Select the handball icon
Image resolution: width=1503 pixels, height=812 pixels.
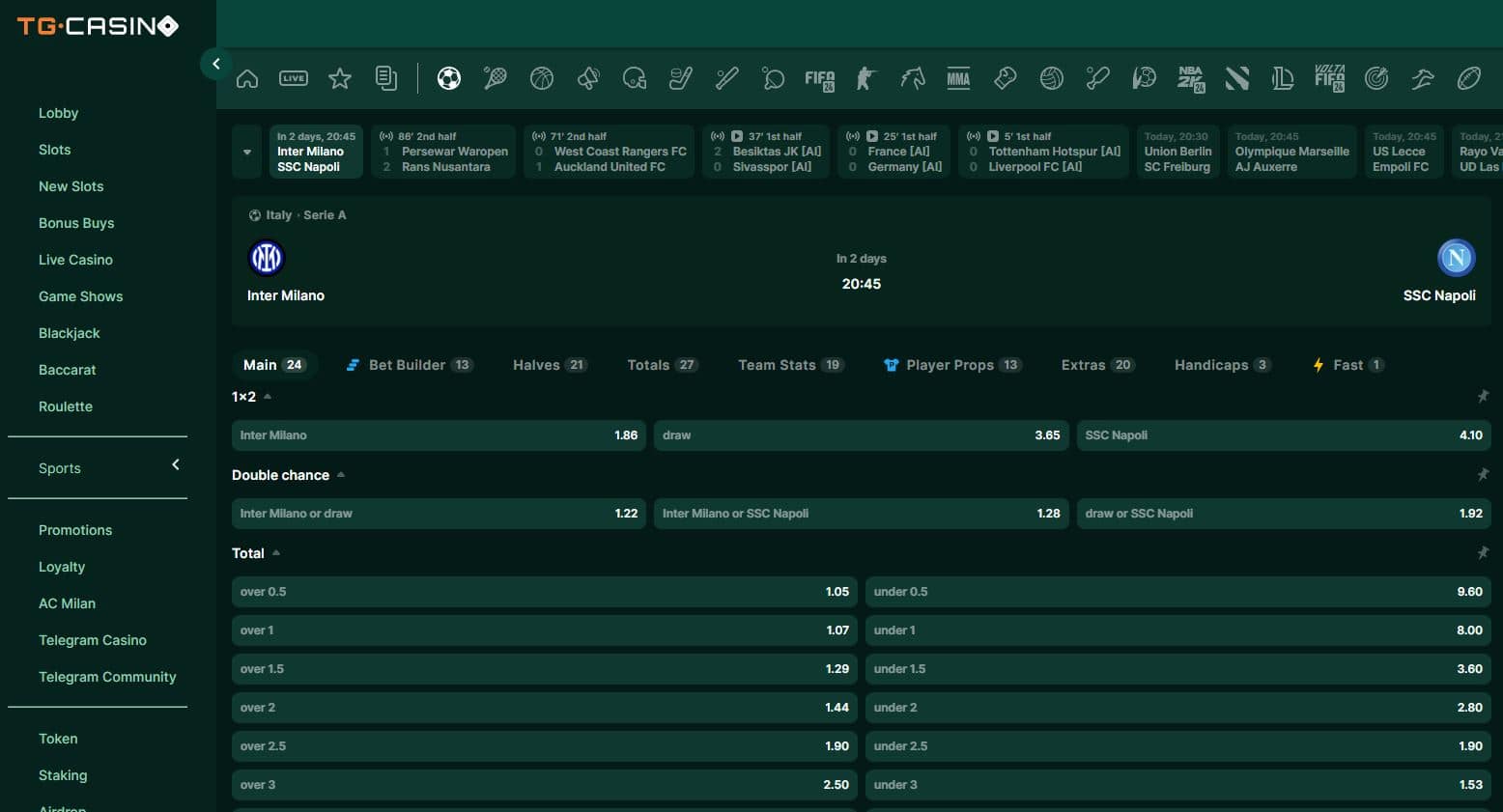point(1145,78)
